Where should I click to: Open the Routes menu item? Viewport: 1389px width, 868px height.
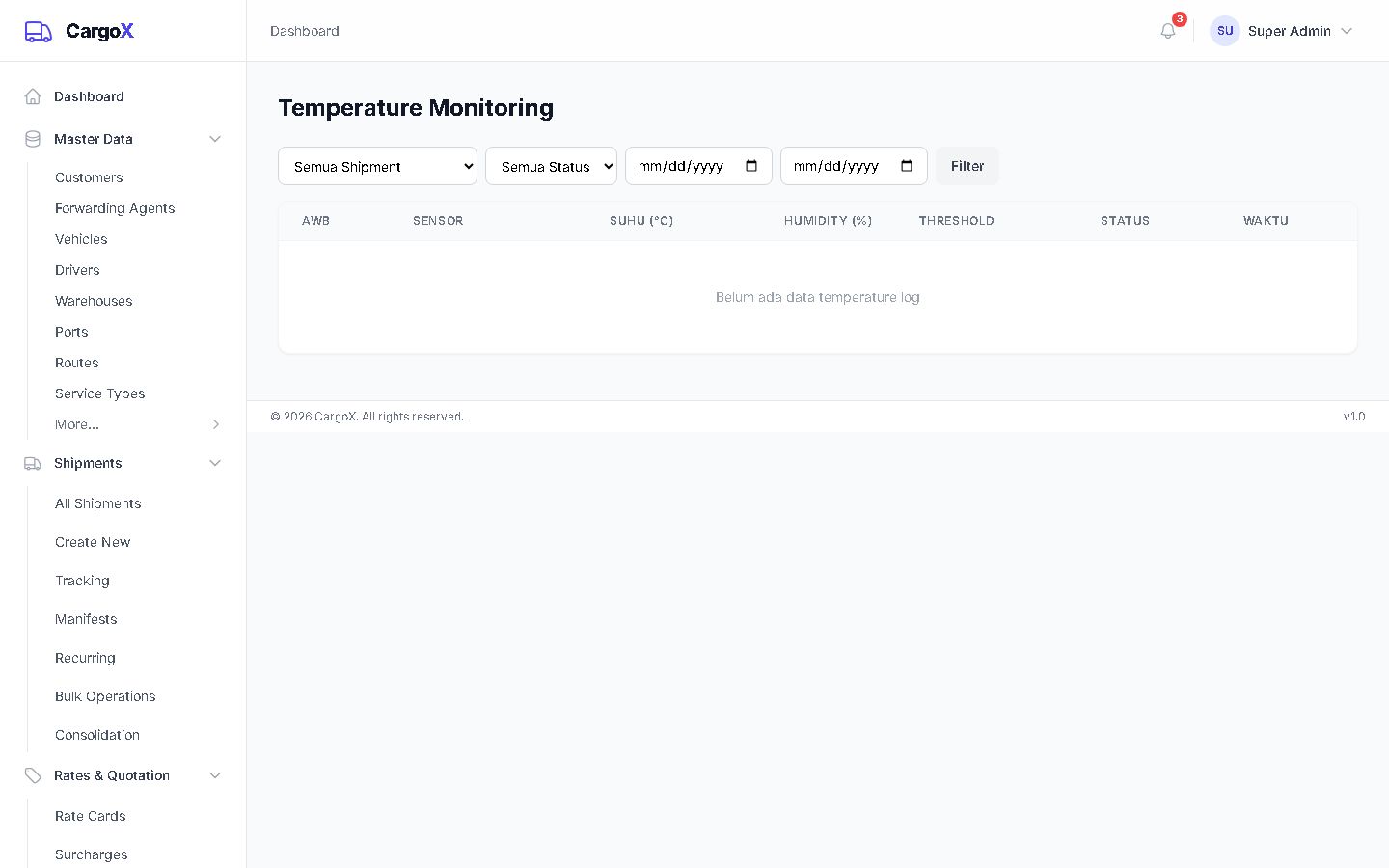tap(77, 363)
